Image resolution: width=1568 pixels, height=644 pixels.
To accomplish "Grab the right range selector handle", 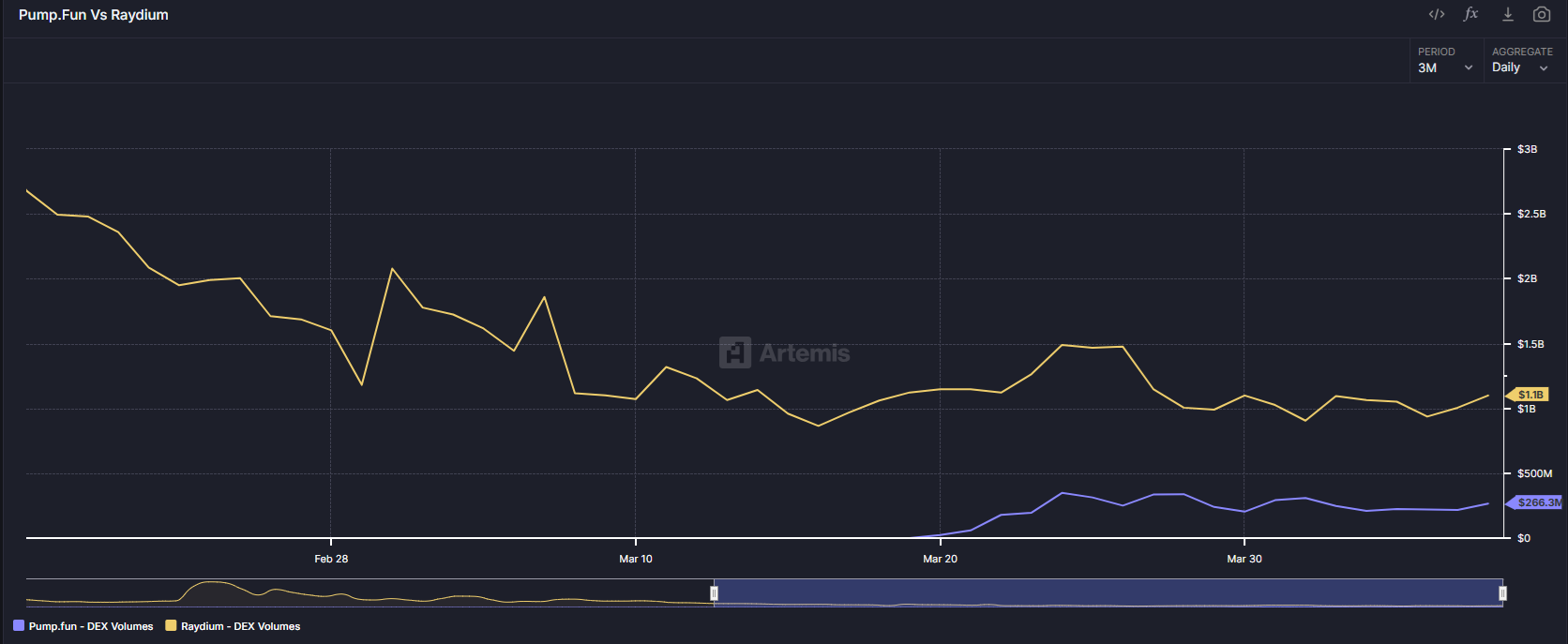I will (x=1502, y=592).
